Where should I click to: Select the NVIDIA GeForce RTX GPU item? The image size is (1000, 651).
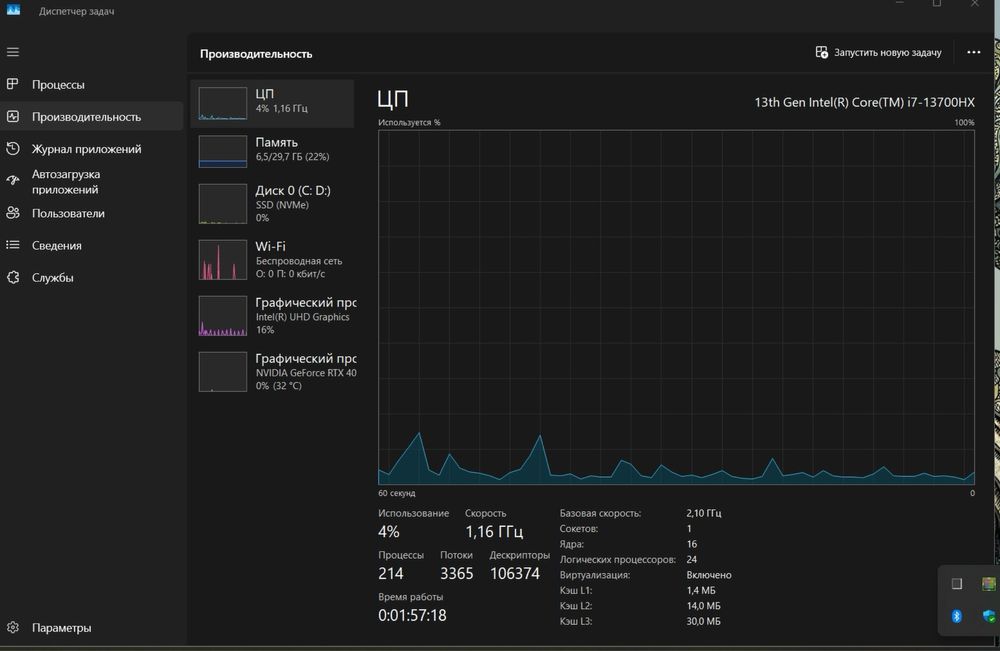(x=272, y=372)
